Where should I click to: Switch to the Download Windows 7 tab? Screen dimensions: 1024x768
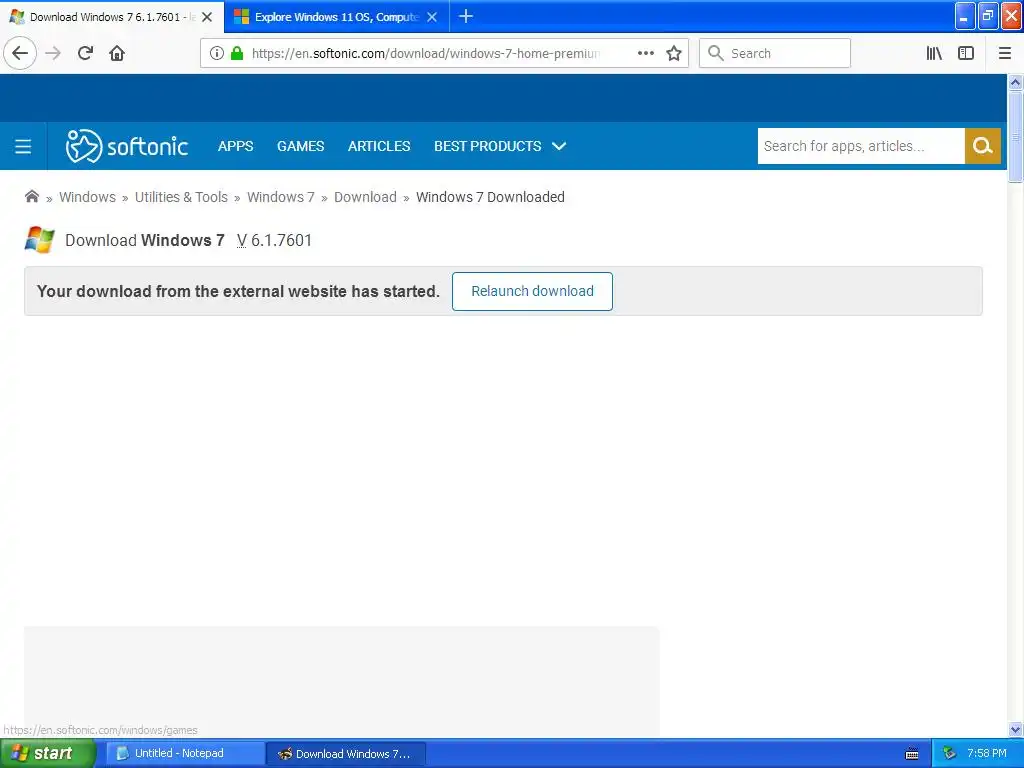click(x=112, y=17)
